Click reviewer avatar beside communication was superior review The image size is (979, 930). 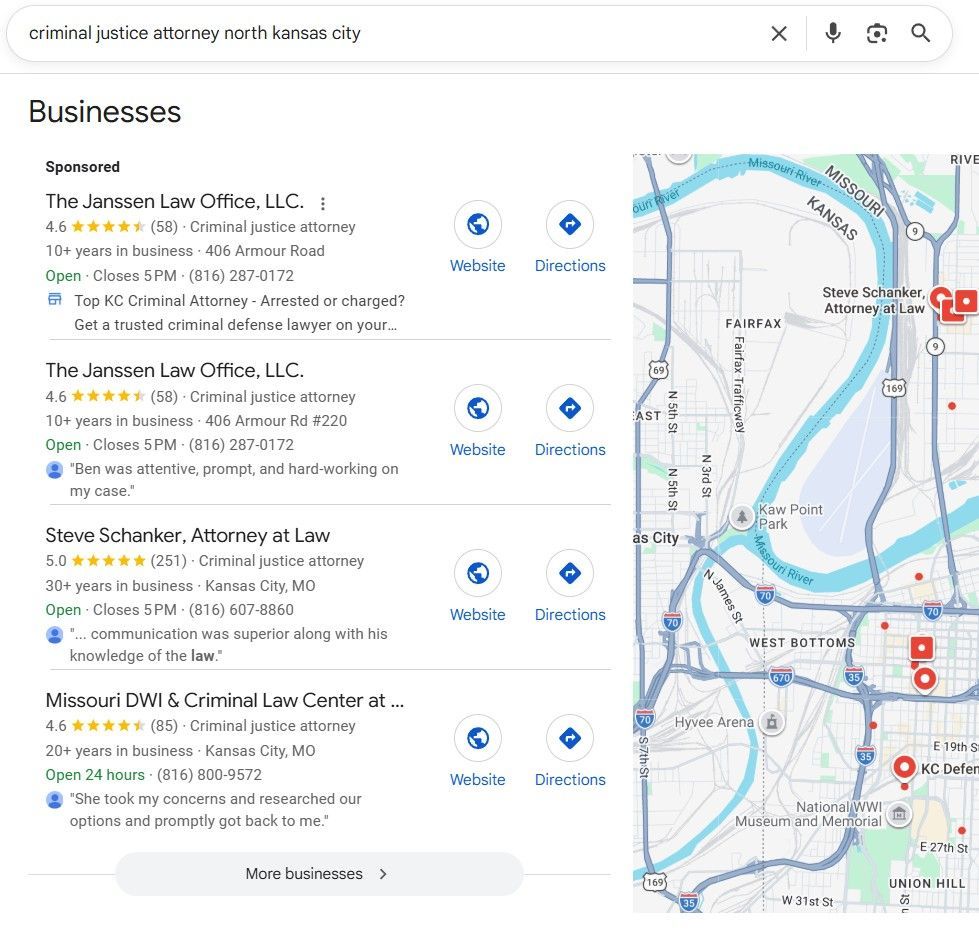(x=55, y=635)
